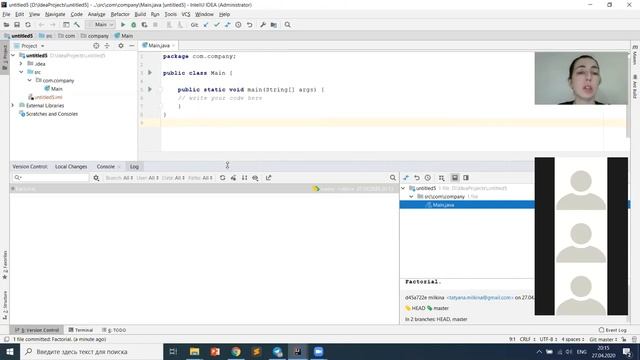The width and height of the screenshot is (640, 360).
Task: Click the Build Project hammer icon
Action: pos(77,25)
